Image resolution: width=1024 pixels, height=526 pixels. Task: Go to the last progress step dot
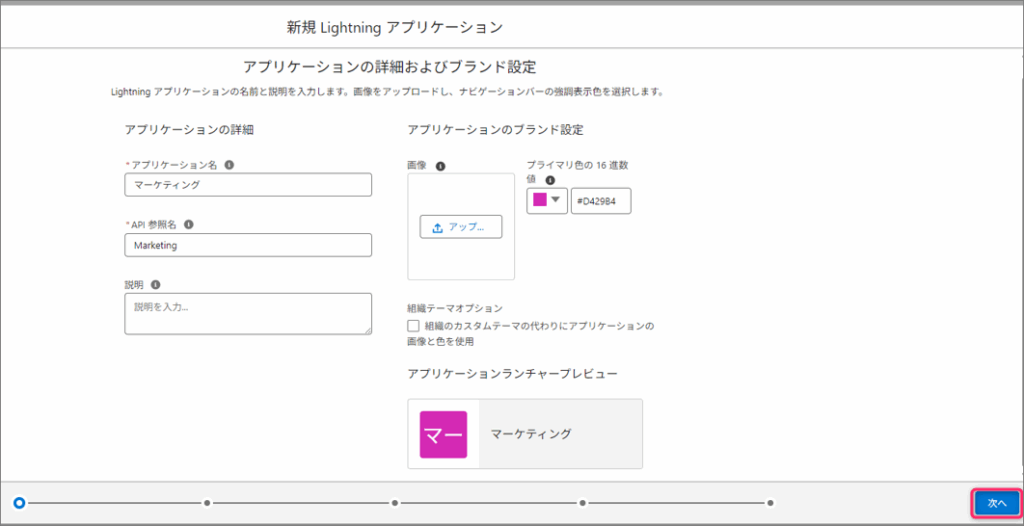pos(770,503)
